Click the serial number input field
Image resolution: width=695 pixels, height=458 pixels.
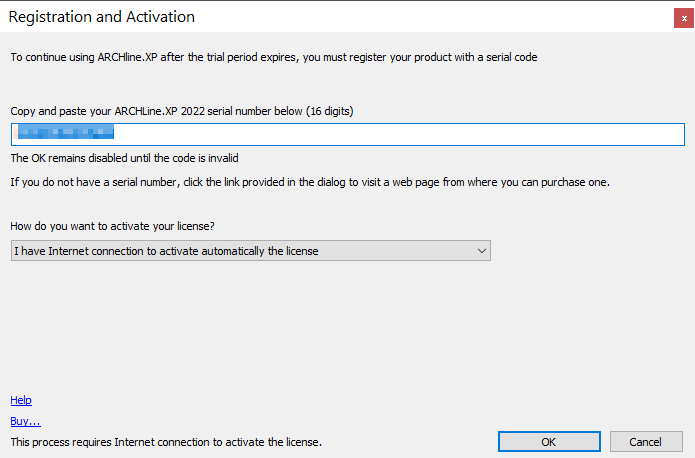tap(347, 134)
